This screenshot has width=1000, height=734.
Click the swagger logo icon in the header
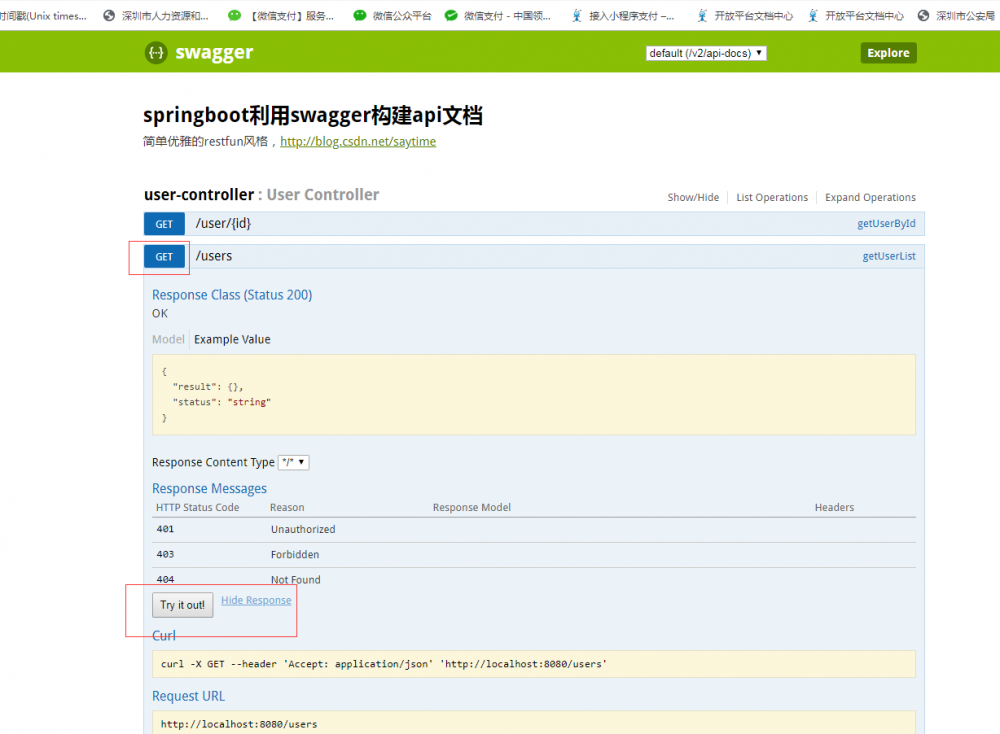(156, 51)
